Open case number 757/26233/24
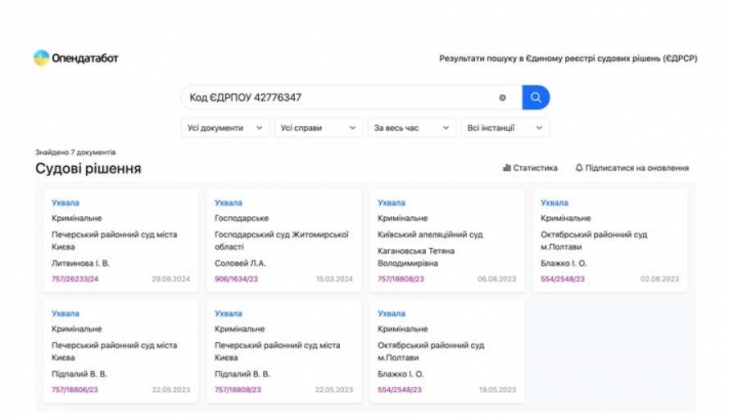 (x=75, y=279)
